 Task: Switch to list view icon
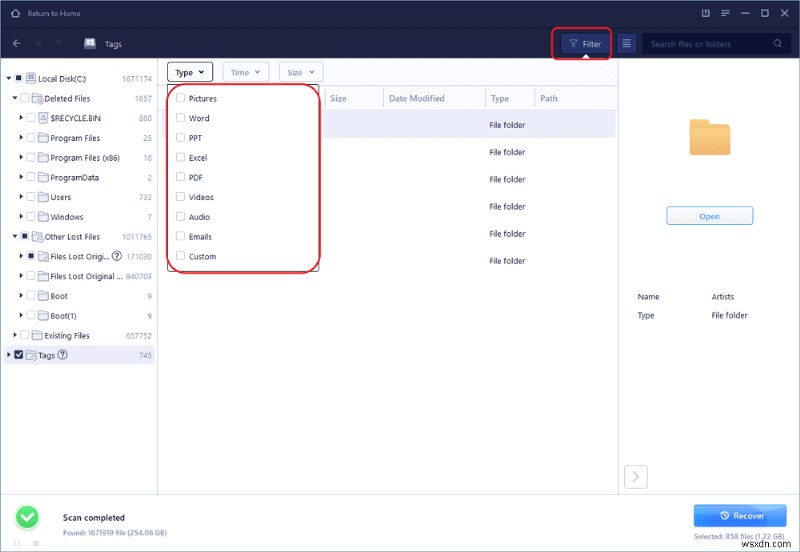coord(627,44)
